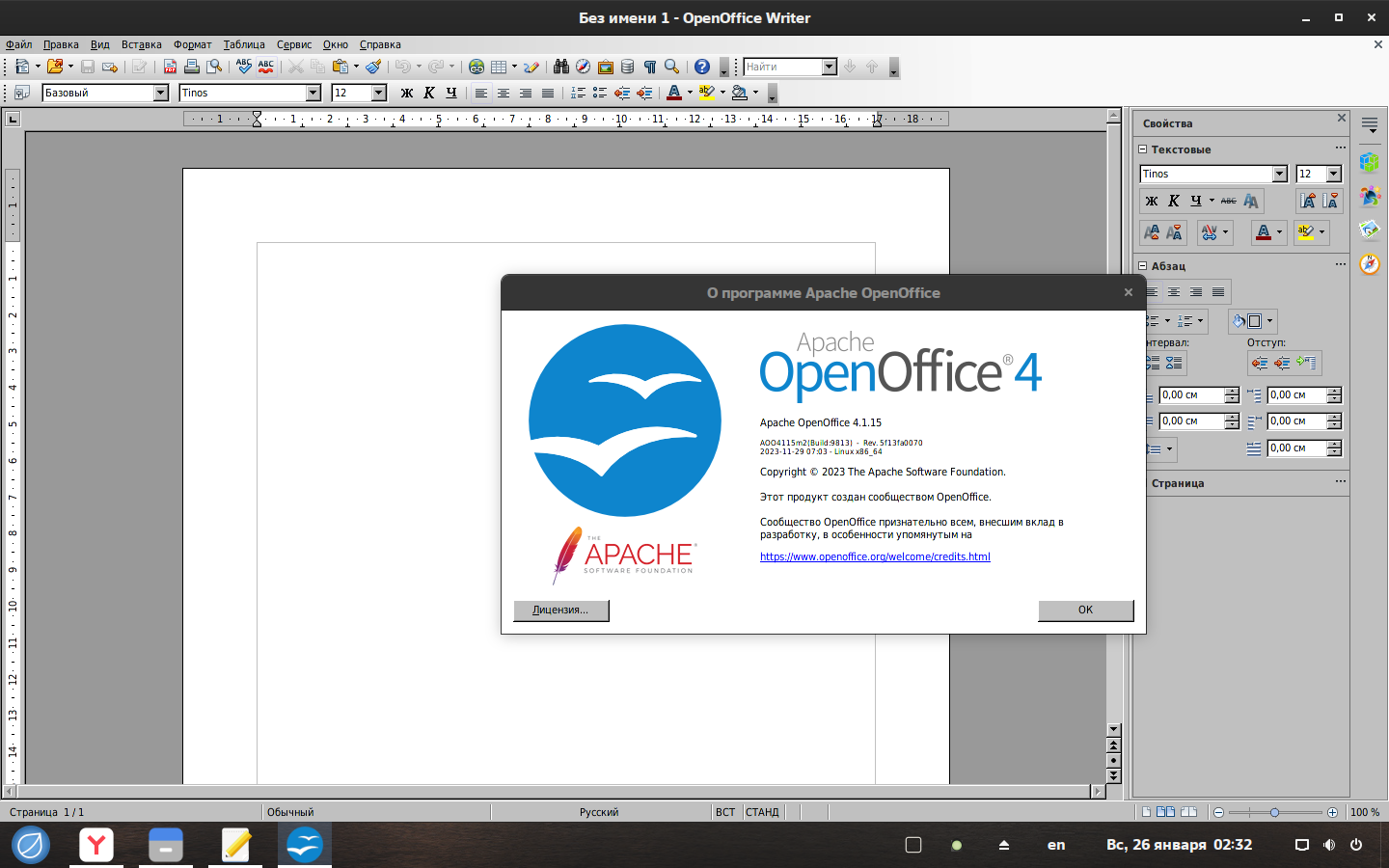
Task: Toggle Align Left in the formatting toolbar
Action: coord(481,93)
